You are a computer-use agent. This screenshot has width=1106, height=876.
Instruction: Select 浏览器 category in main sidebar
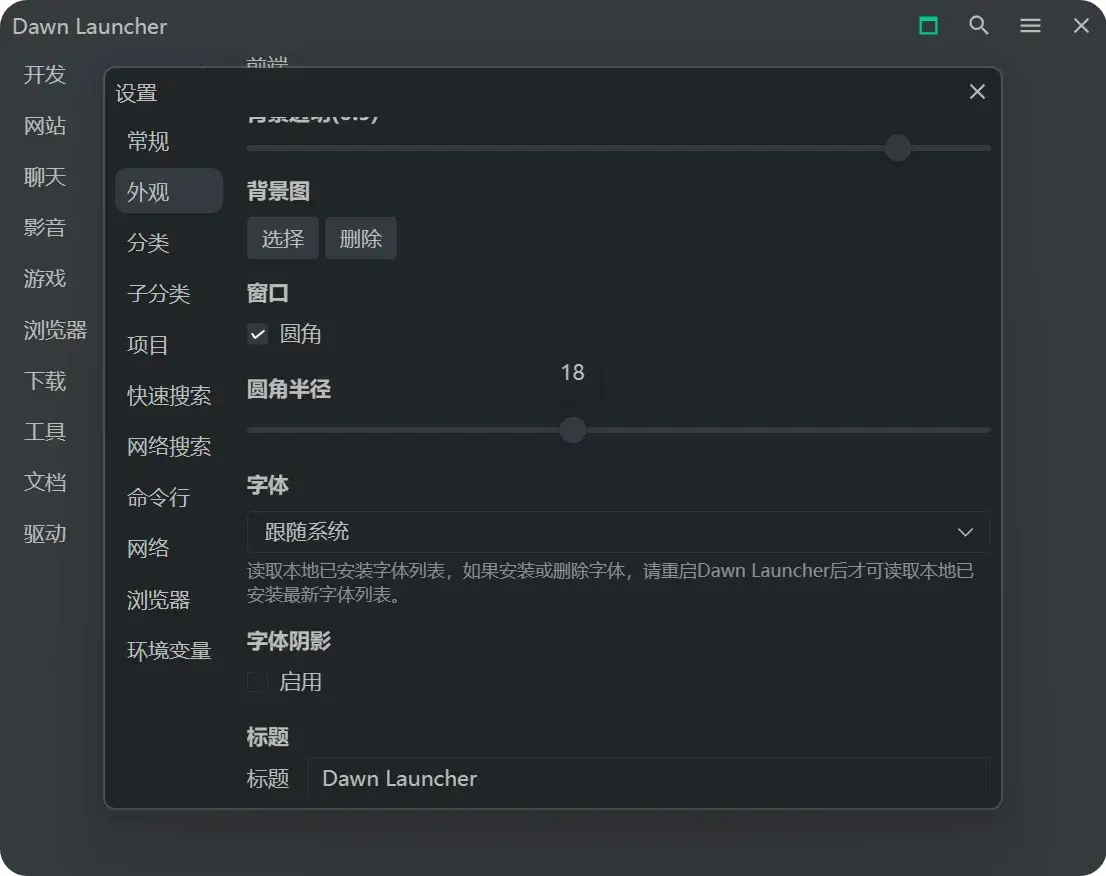pyautogui.click(x=55, y=329)
